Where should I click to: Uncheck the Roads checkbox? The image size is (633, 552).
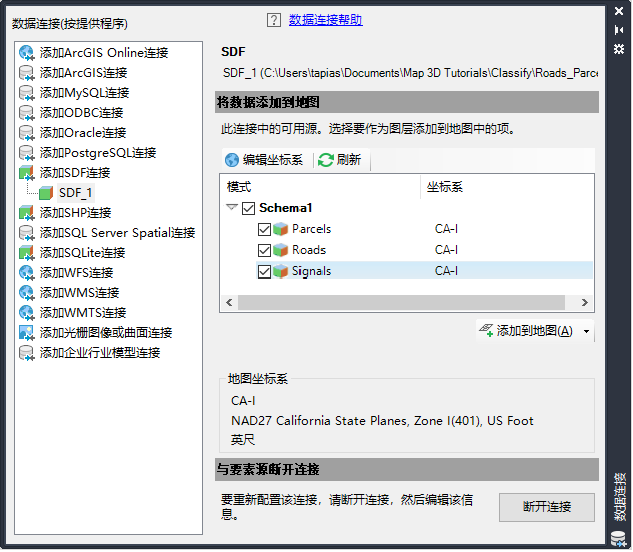(x=264, y=251)
